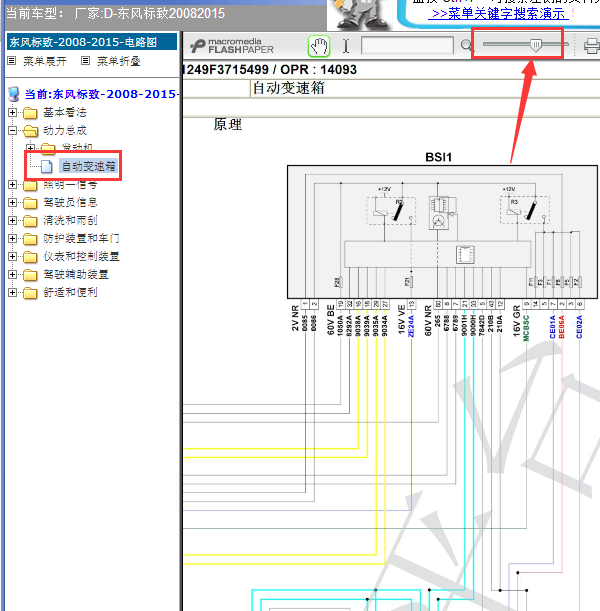600x611 pixels.
Task: Expand the 发动机 subfolder node
Action: (30, 148)
